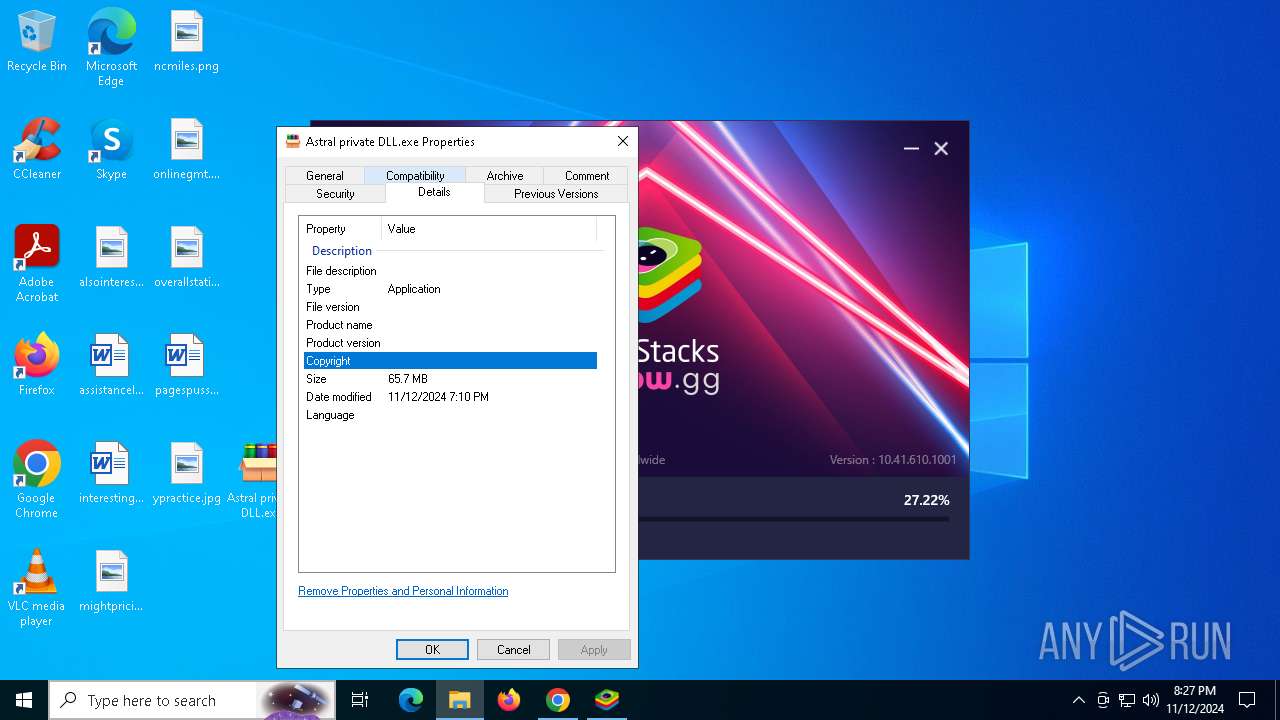
Task: Open Firefox from the taskbar
Action: 509,700
